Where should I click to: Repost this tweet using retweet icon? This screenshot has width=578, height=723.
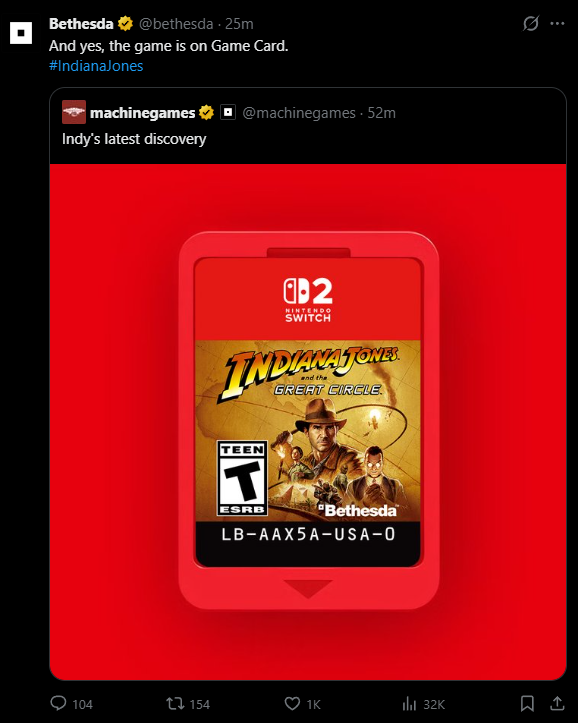click(175, 704)
